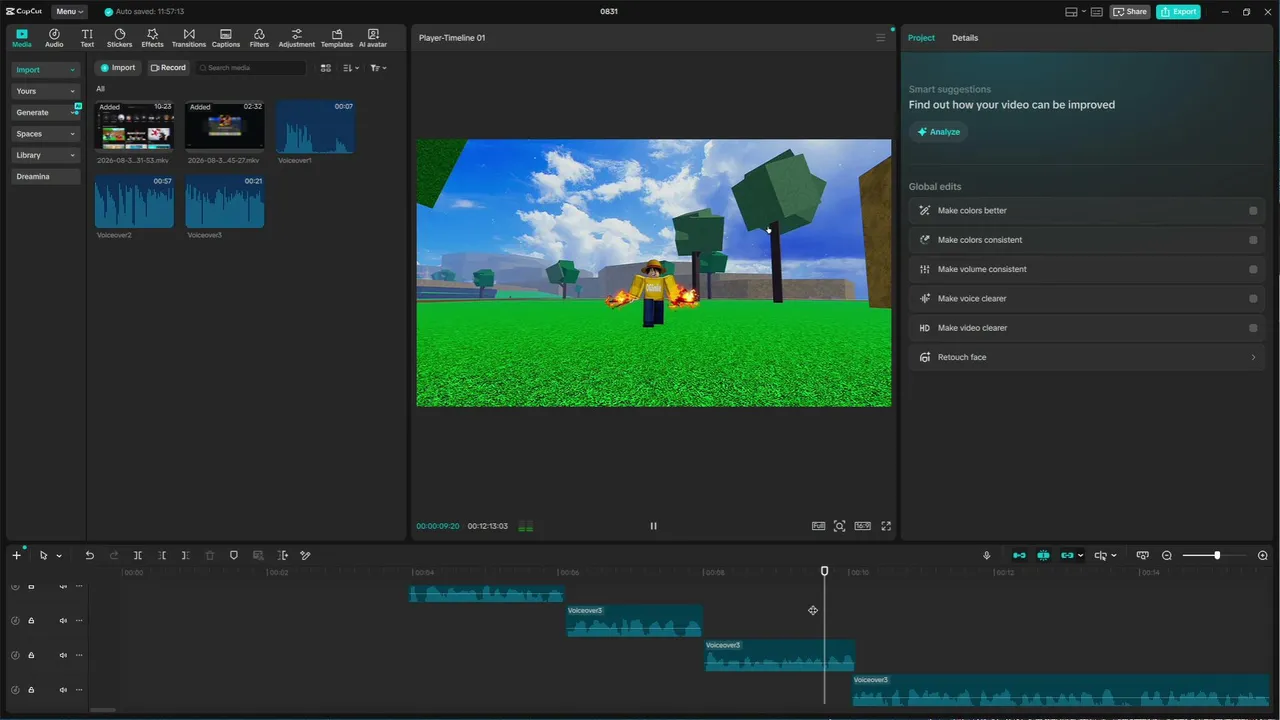1280x720 pixels.
Task: Click the Record button
Action: pyautogui.click(x=168, y=68)
